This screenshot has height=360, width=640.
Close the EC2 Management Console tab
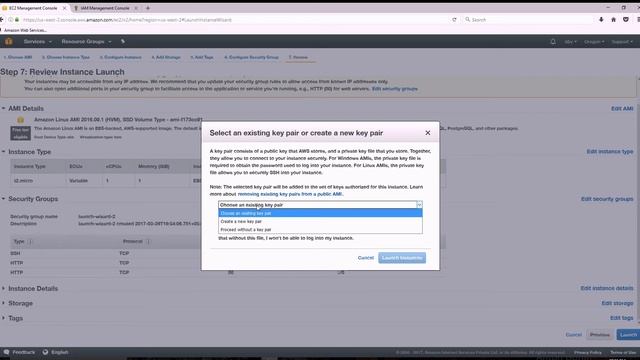coord(64,8)
